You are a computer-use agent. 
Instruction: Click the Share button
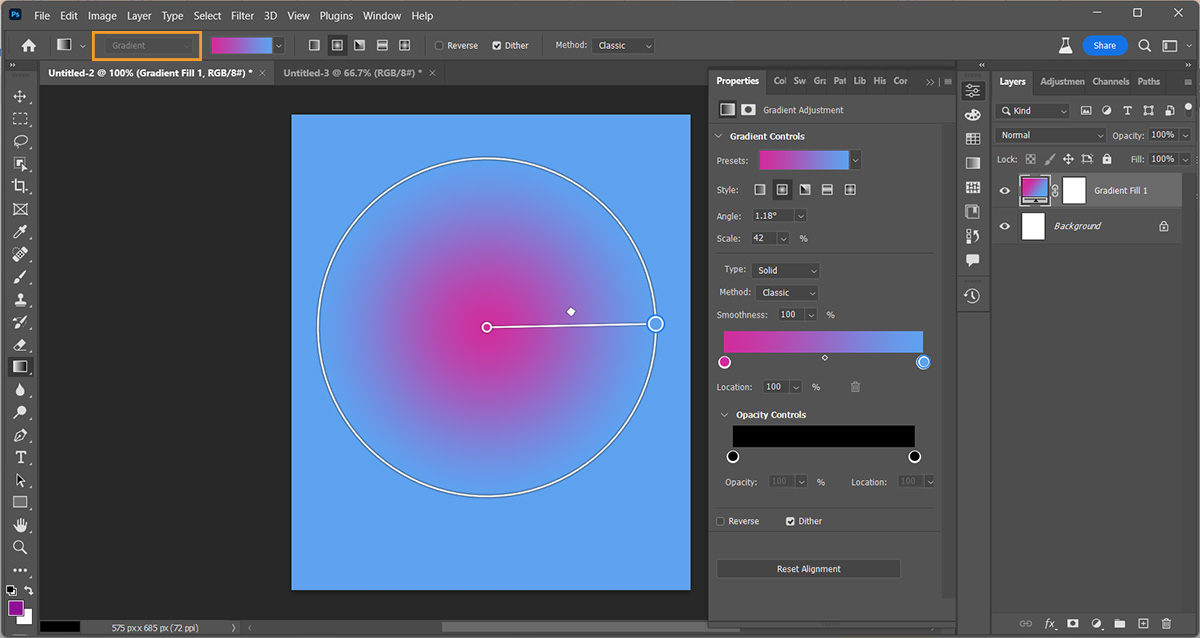1104,46
